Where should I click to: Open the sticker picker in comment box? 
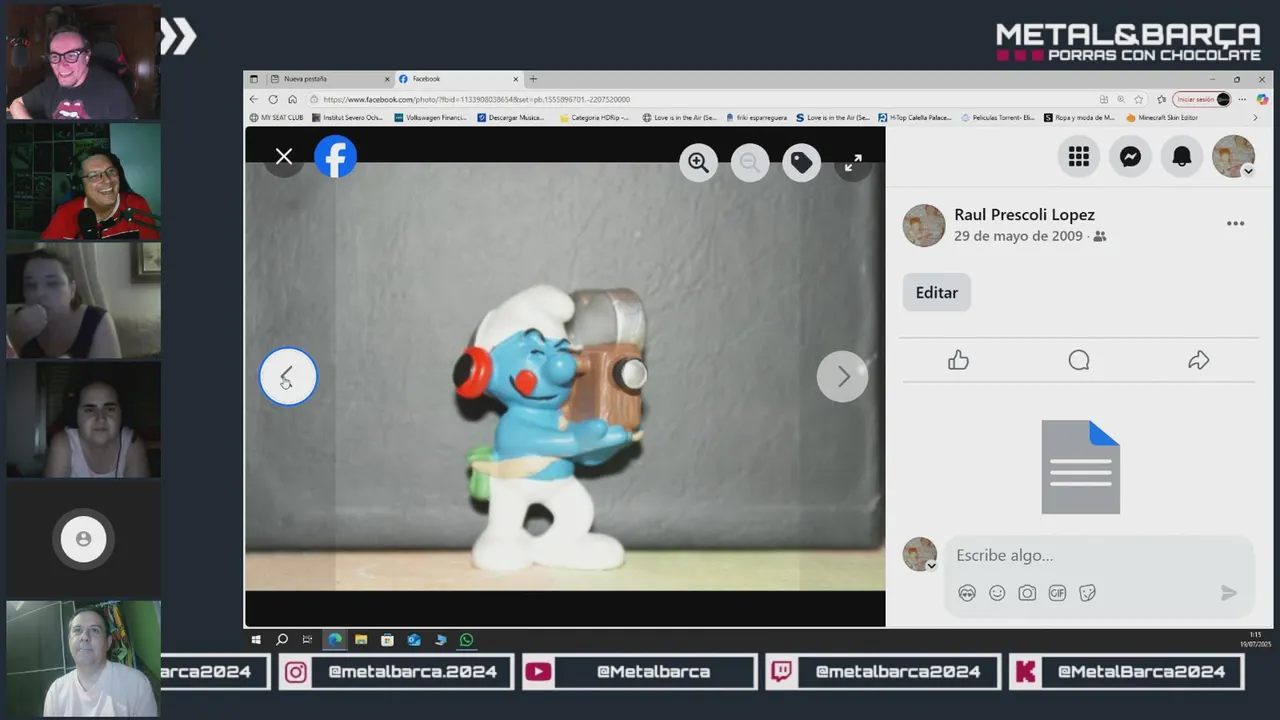pos(1087,593)
